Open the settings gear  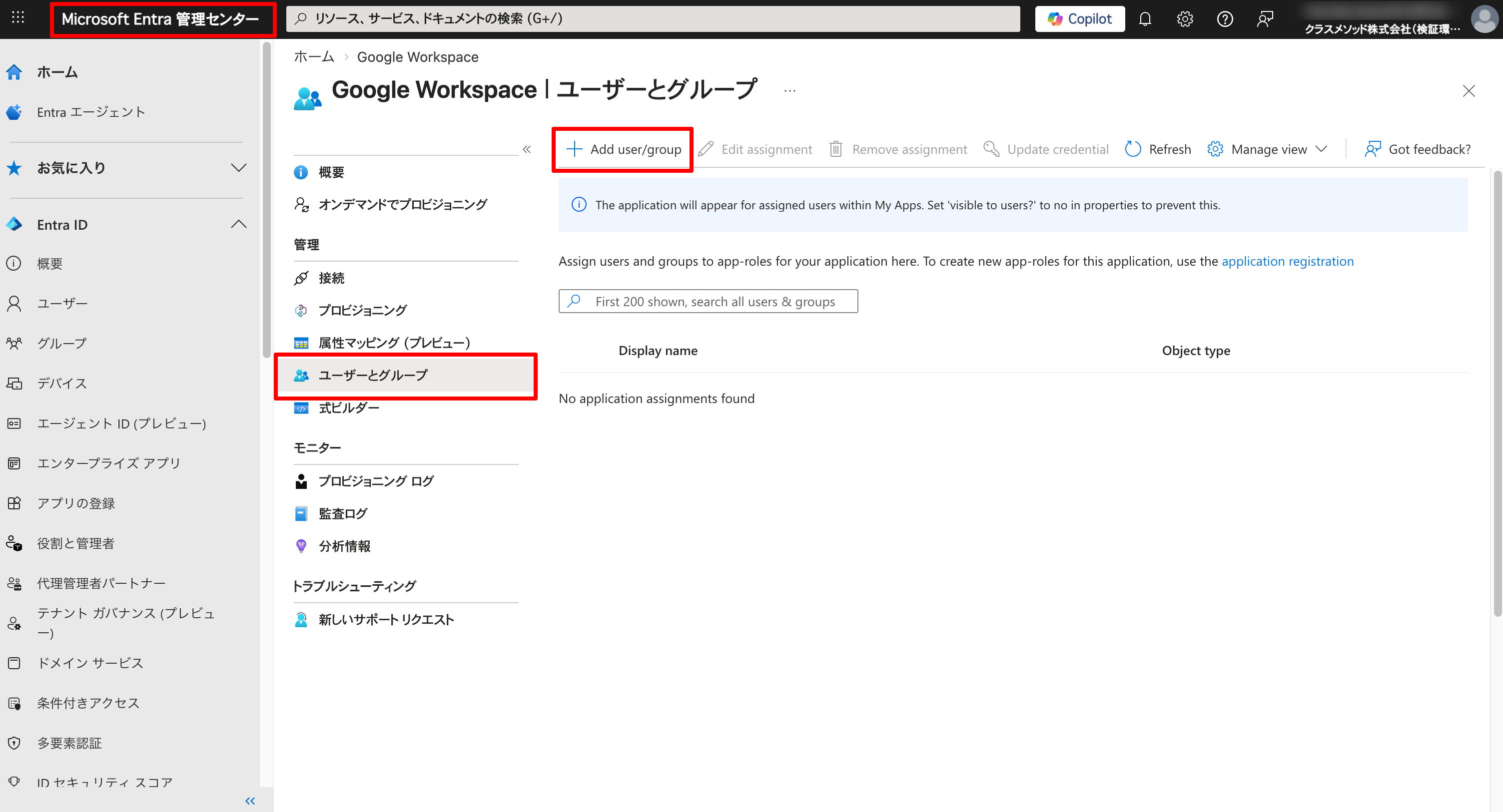coord(1184,18)
